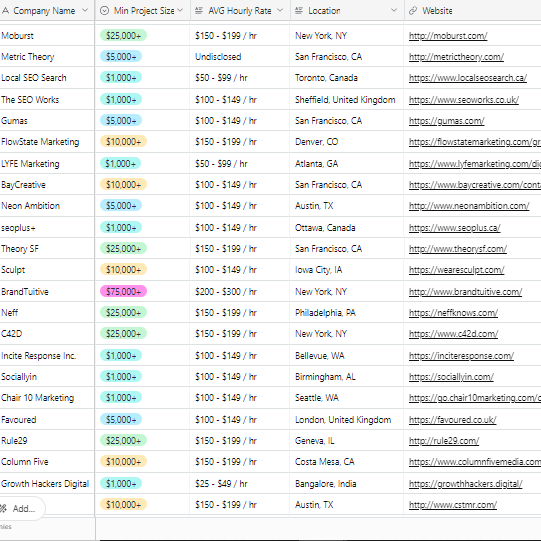
Task: Click the $200 - $300 / hr cell
Action: 240,292
